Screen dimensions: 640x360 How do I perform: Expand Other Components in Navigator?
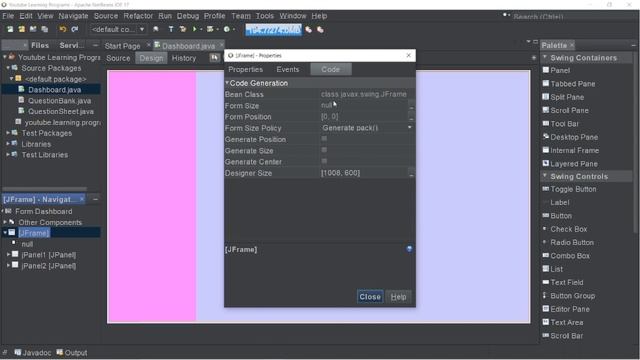tap(5, 222)
